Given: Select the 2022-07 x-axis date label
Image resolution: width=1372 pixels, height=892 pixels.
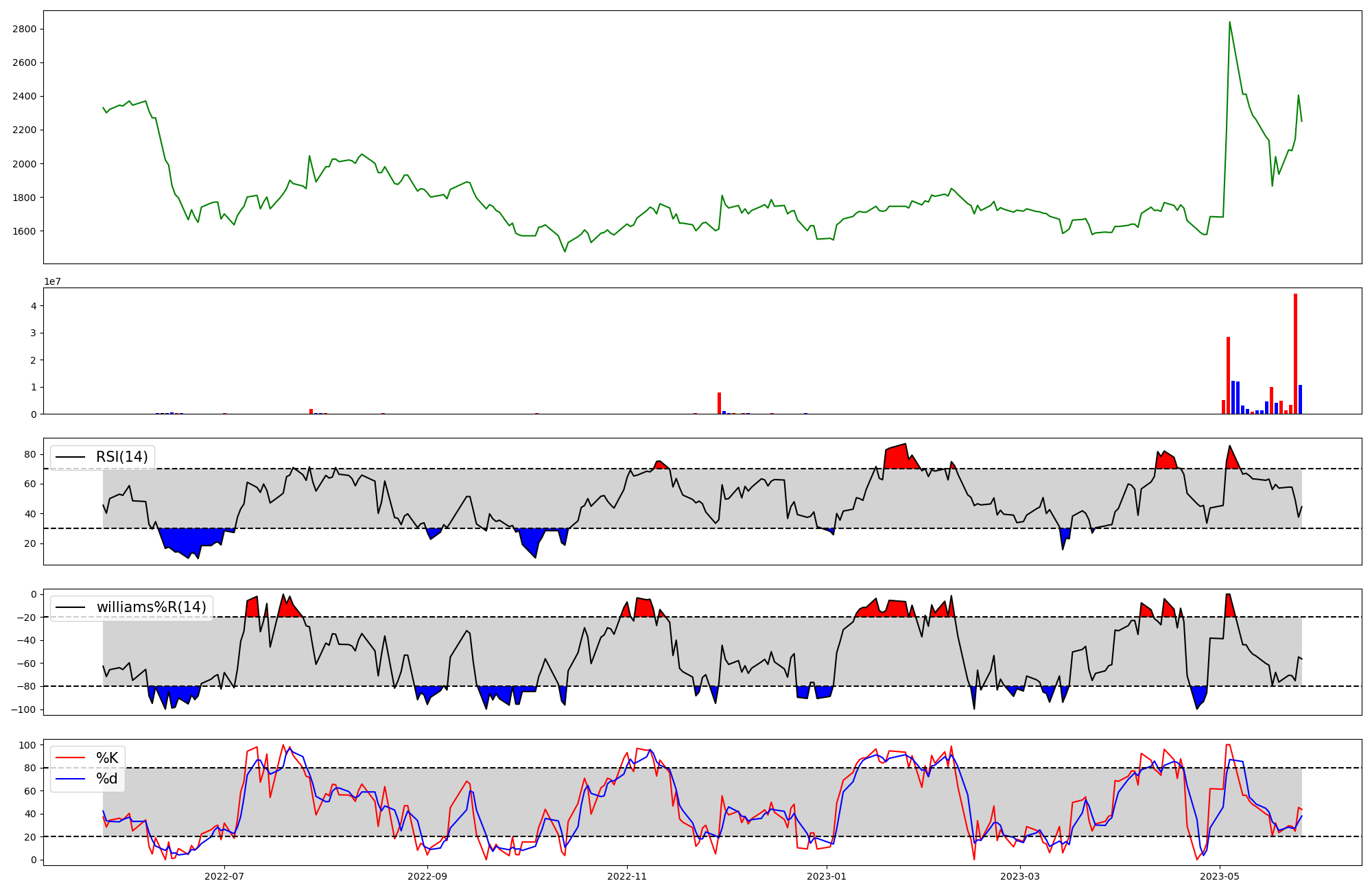Looking at the screenshot, I should 224,876.
